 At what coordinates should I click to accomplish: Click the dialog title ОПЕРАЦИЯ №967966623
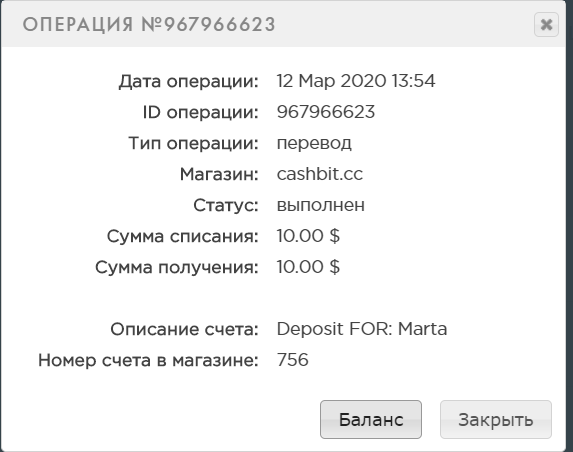point(149,24)
